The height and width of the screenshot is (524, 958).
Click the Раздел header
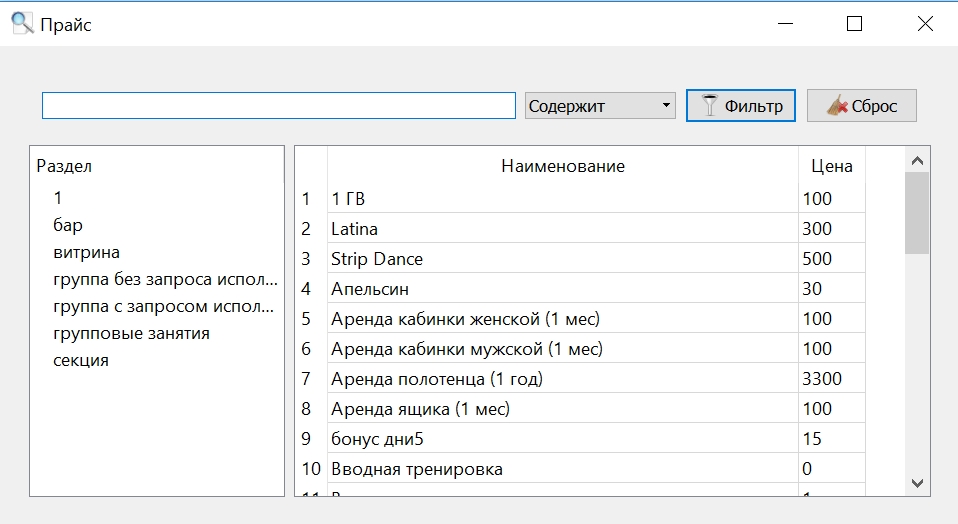point(64,166)
